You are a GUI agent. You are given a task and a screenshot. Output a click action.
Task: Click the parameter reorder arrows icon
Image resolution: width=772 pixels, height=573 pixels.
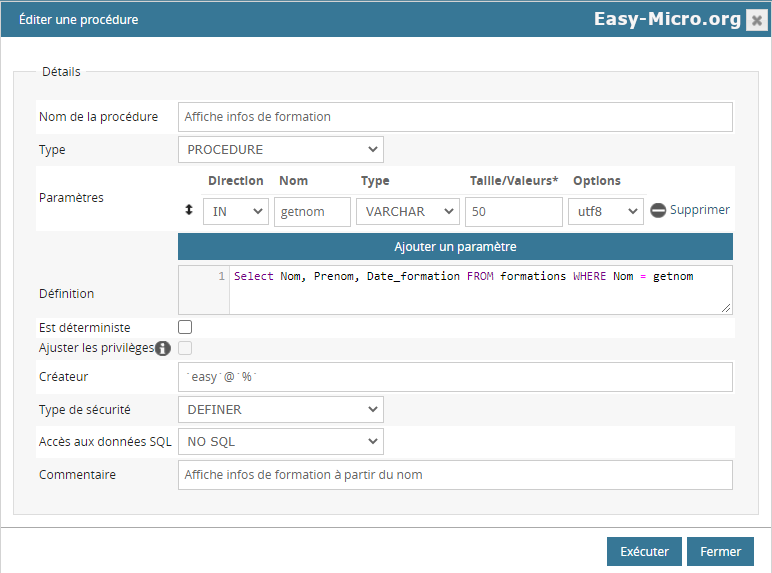coord(189,210)
